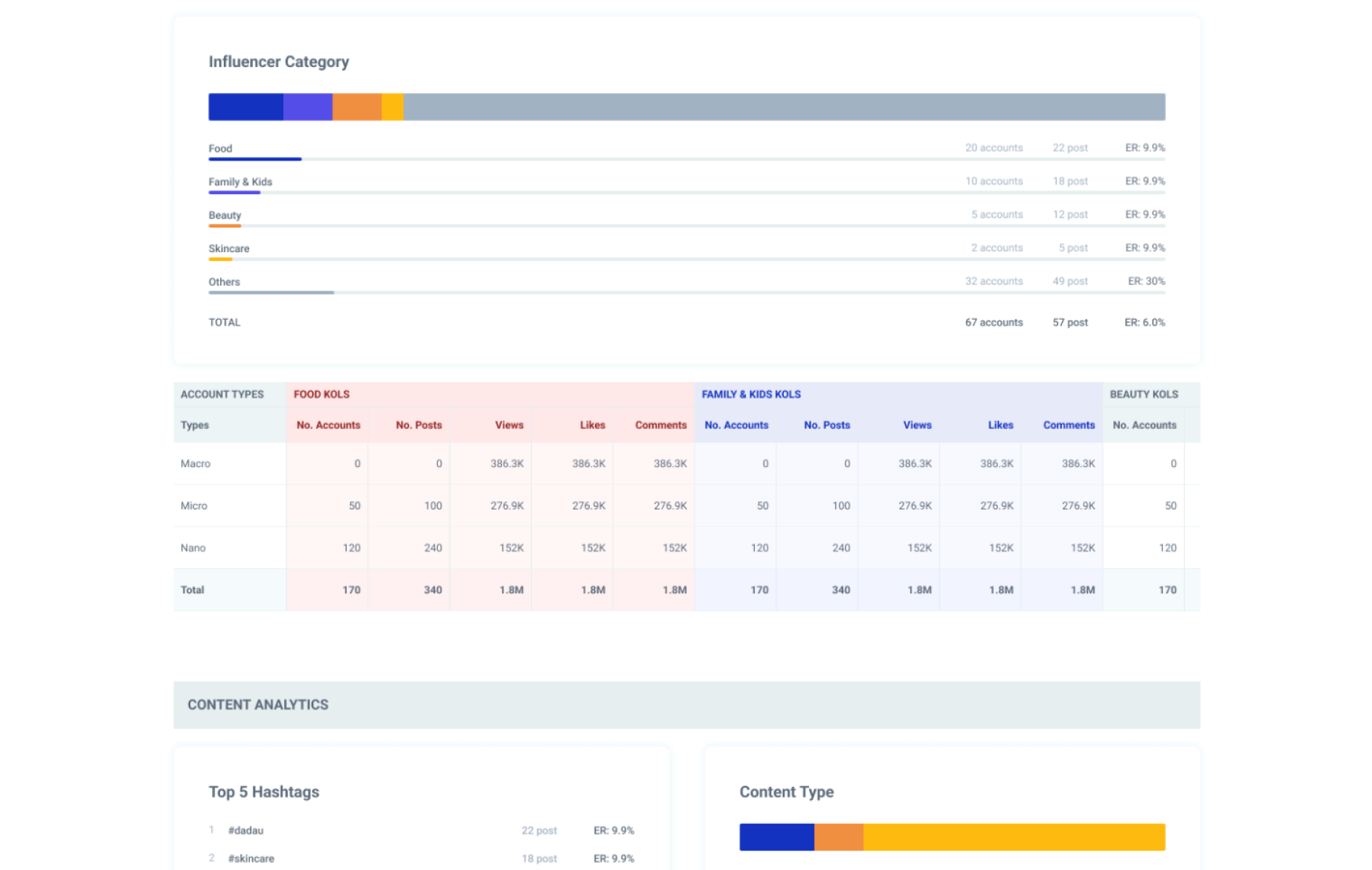Screen dimensions: 1372x870
Task: Select the Macro row label in the table
Action: pos(196,464)
